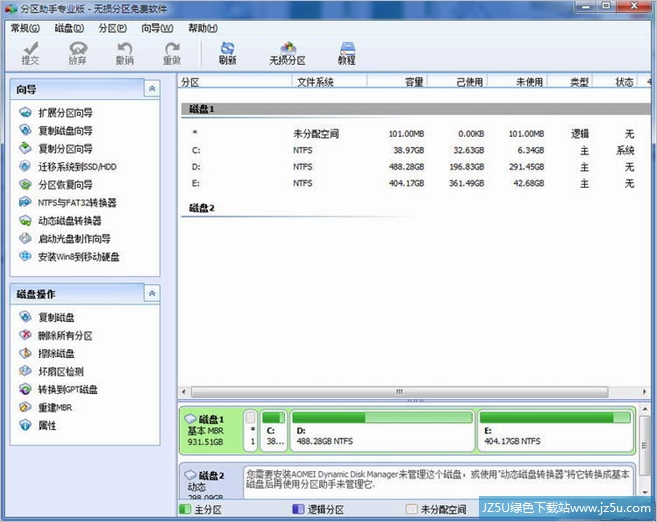This screenshot has width=657, height=522.
Task: Select the C: partition row in list
Action: coord(413,150)
